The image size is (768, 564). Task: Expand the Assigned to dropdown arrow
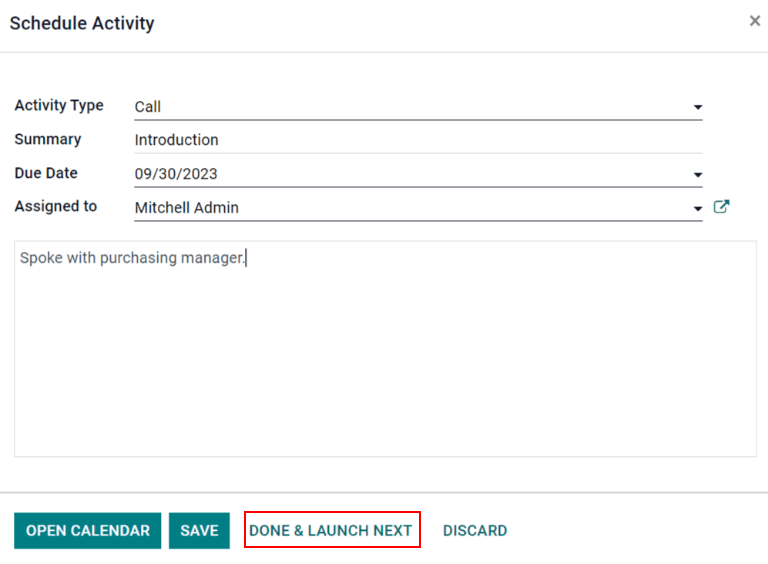point(697,209)
